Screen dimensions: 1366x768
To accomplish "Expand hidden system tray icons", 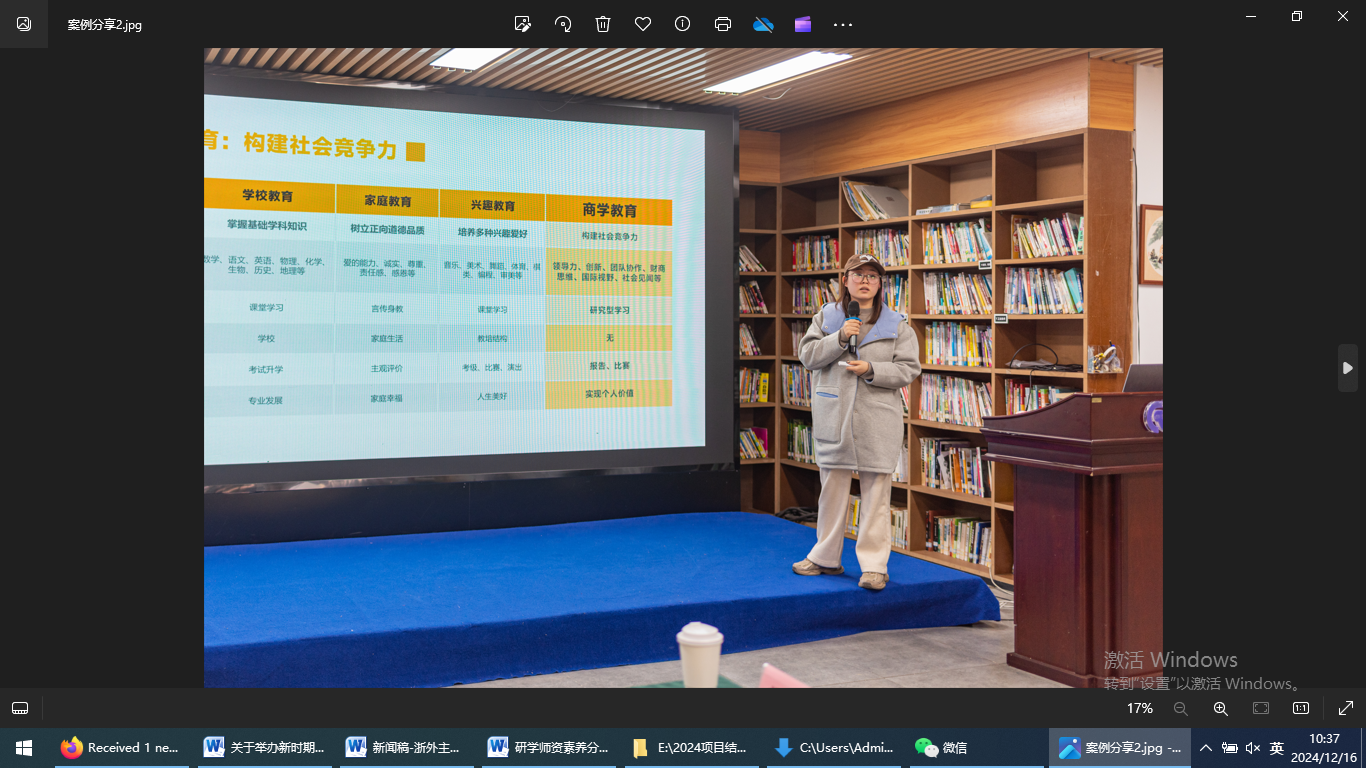I will pyautogui.click(x=1206, y=748).
